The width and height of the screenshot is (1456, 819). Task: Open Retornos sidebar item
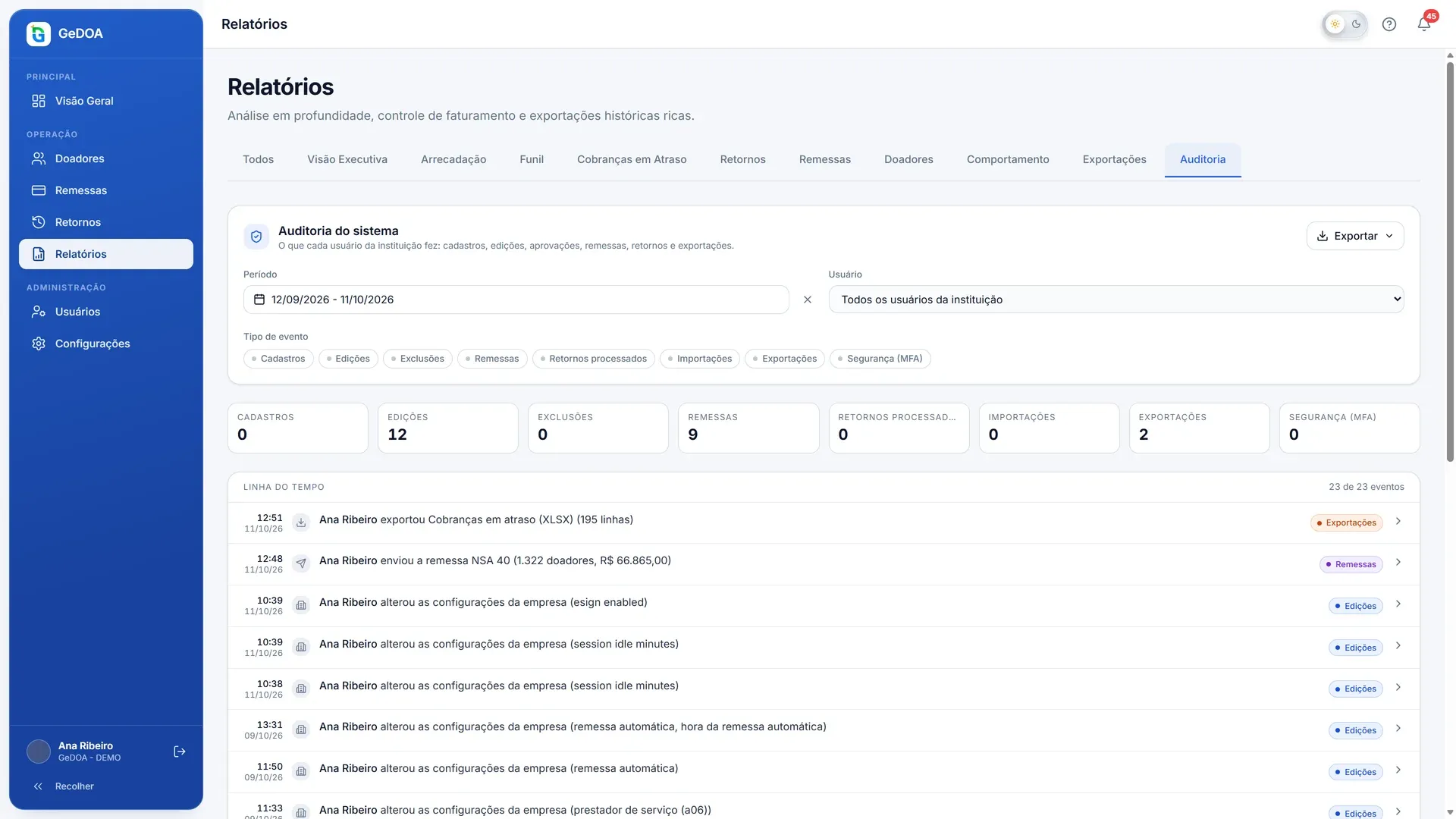coord(106,222)
